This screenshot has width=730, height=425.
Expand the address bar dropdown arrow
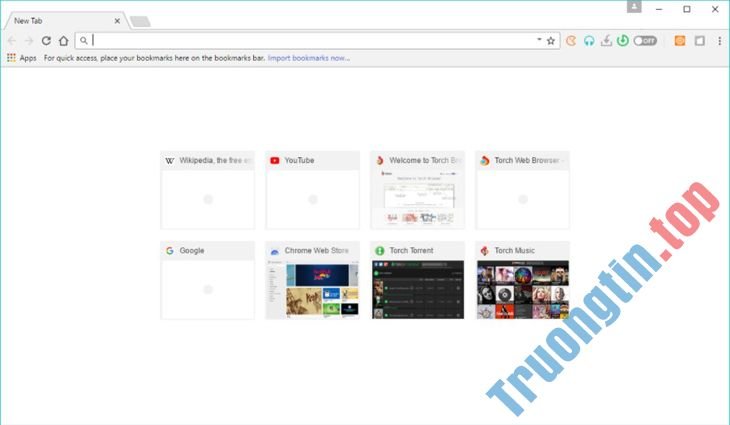(x=539, y=40)
